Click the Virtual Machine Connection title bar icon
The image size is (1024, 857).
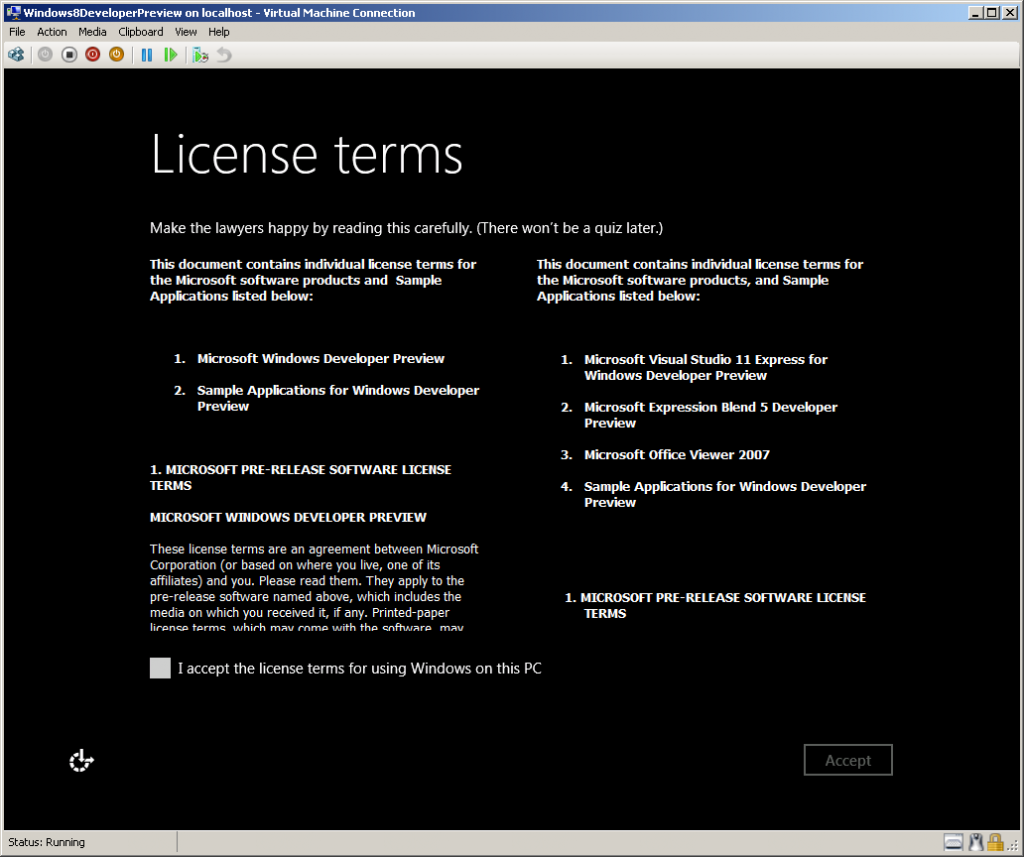pos(13,12)
